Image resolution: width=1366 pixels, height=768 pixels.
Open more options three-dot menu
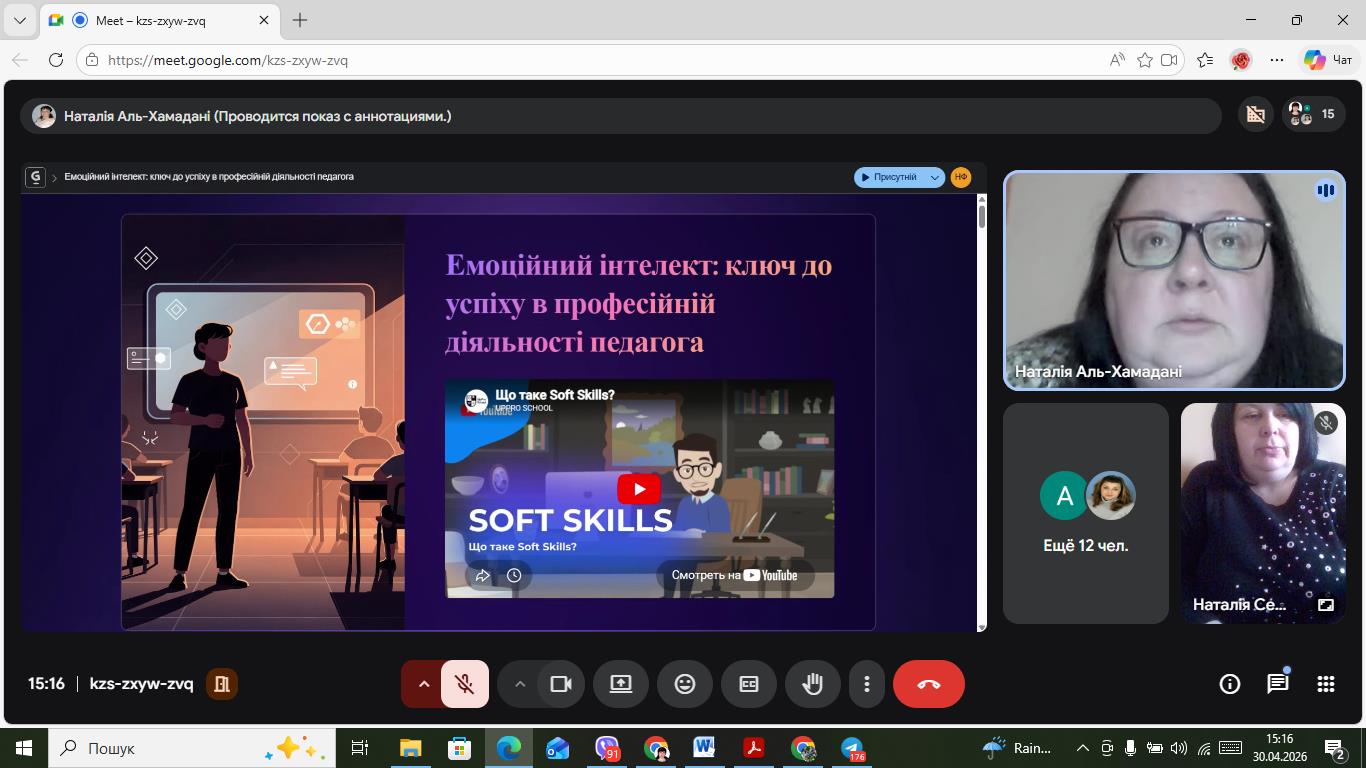[867, 684]
